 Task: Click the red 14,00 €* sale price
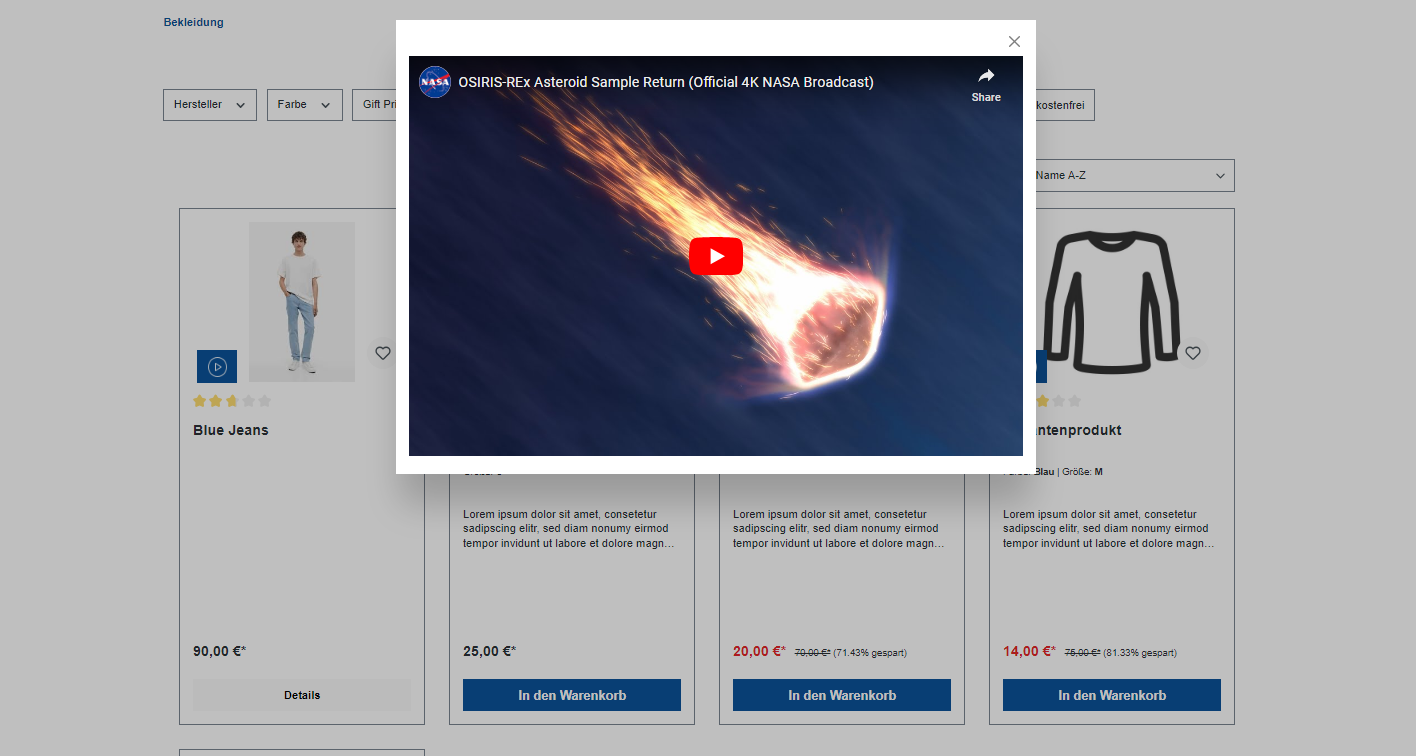[x=1030, y=651]
